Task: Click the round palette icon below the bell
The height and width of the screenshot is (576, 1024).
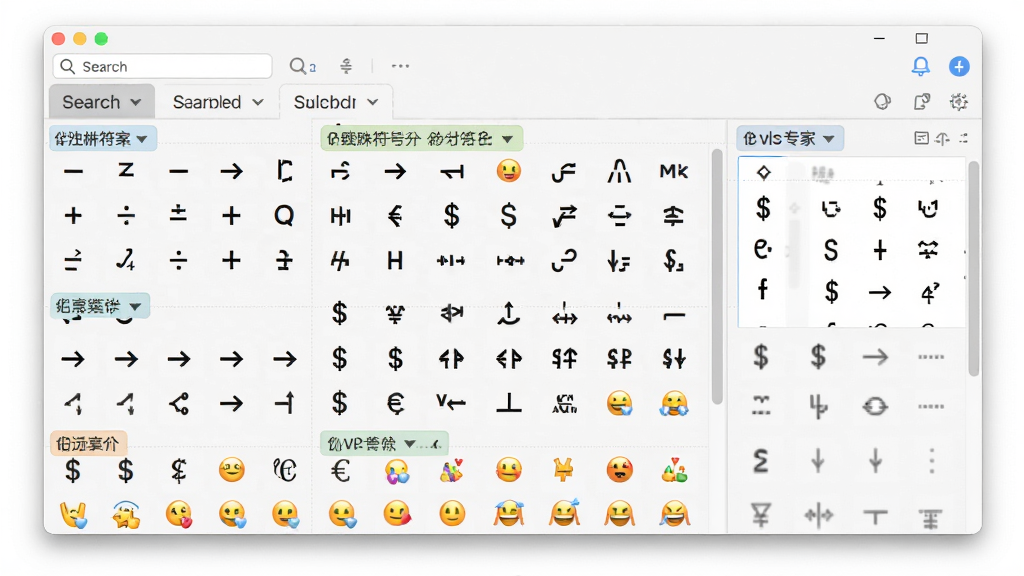Action: 883,102
